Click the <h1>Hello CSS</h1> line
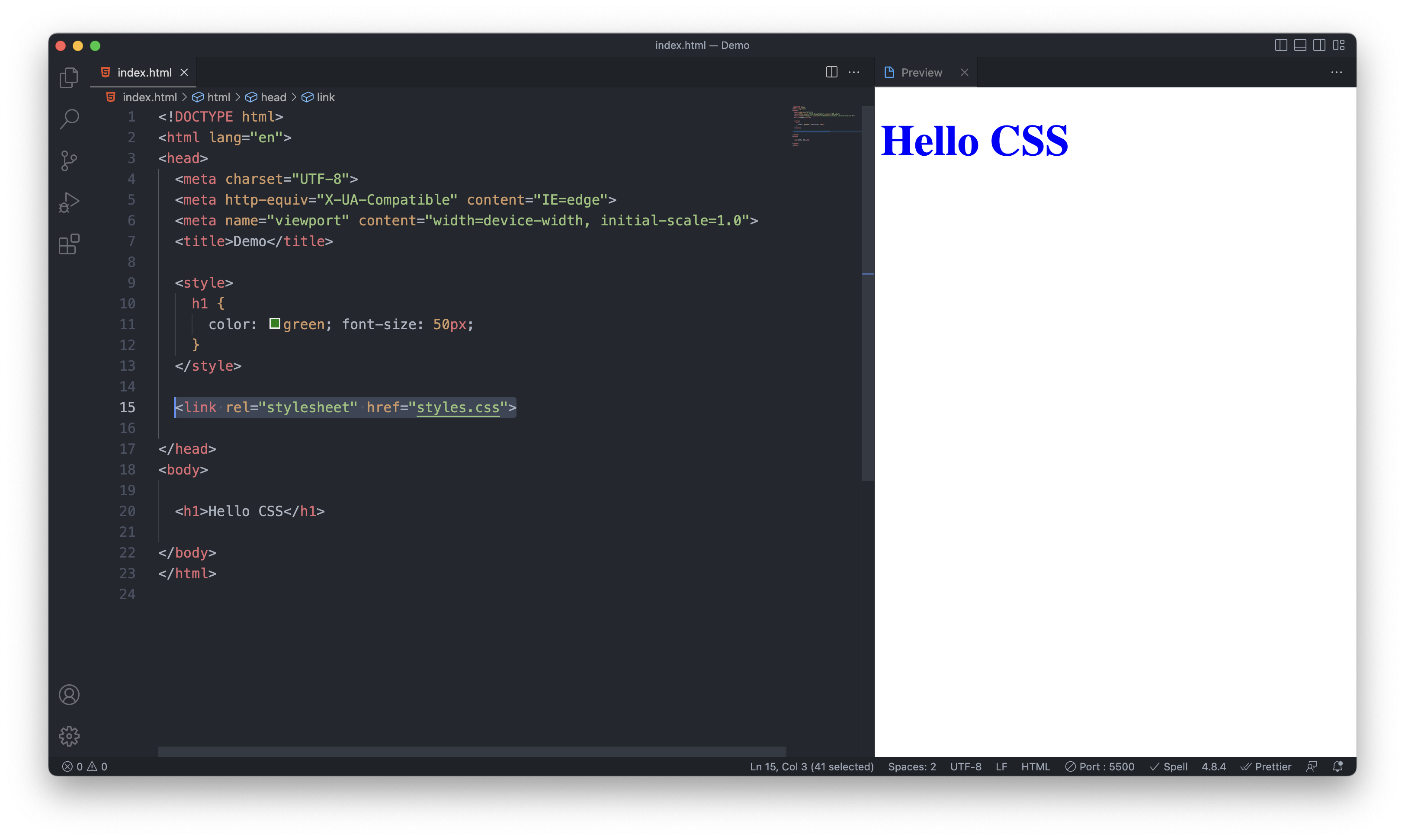The height and width of the screenshot is (840, 1405). point(250,511)
